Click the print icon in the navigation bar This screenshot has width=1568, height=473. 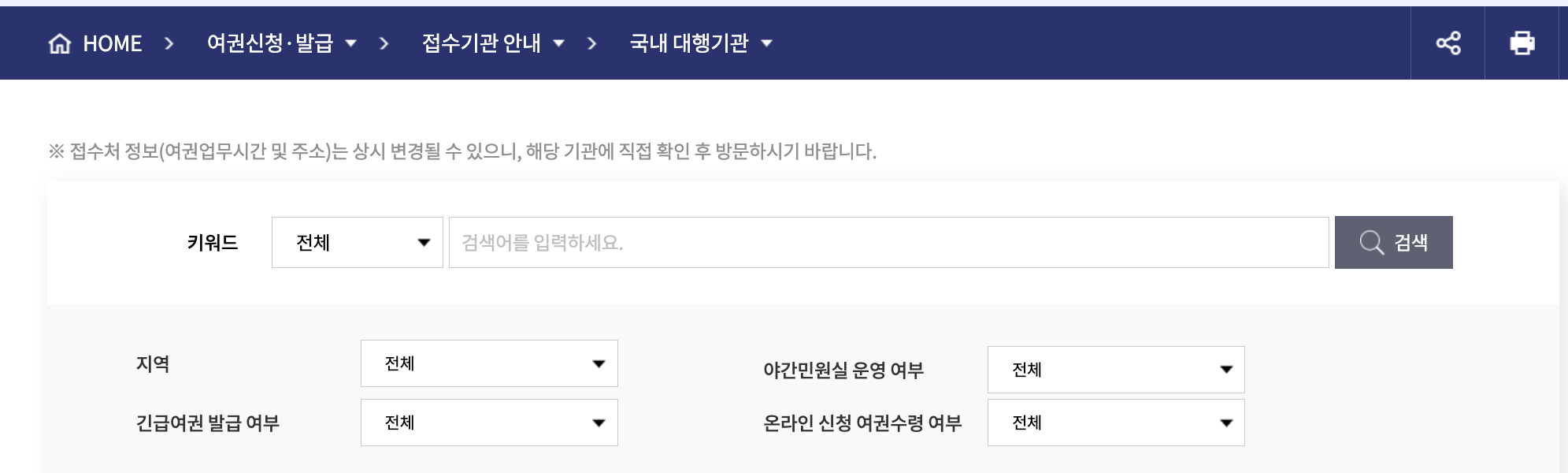(1522, 43)
